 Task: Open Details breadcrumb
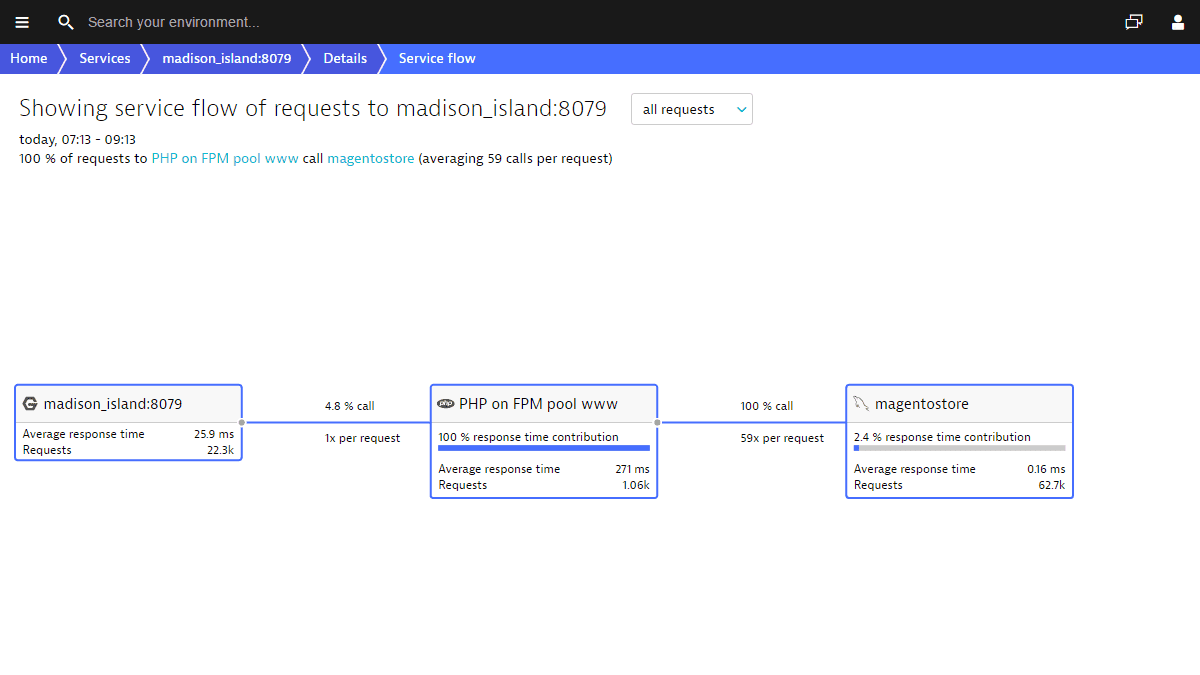coord(345,58)
